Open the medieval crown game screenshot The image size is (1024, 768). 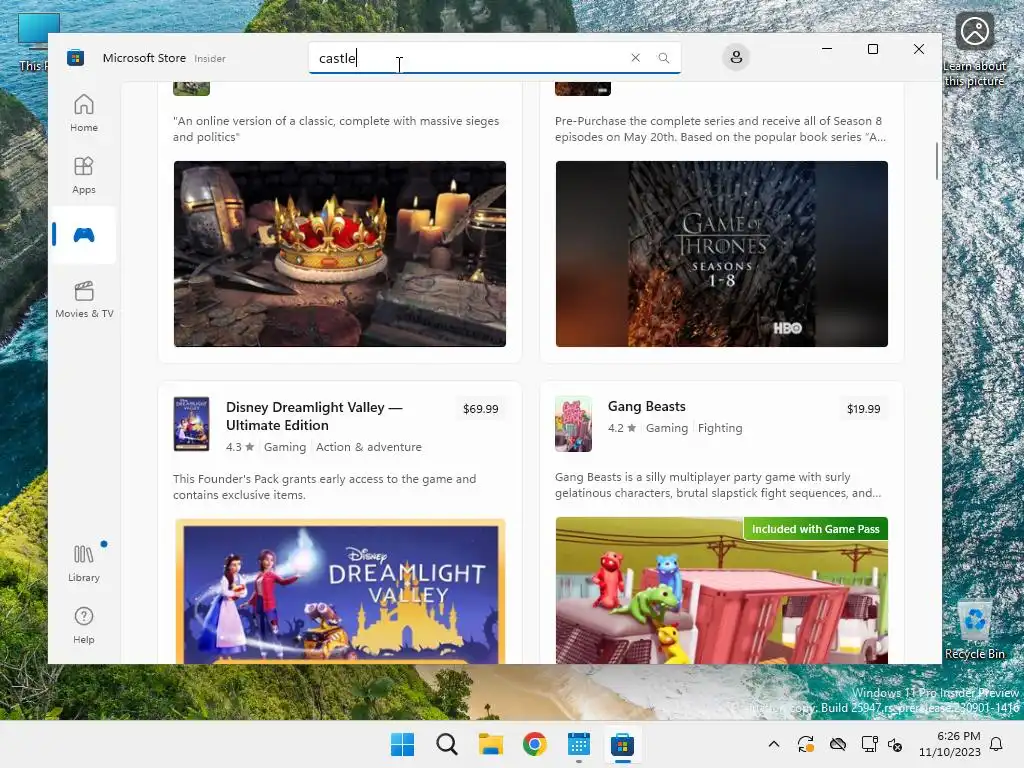point(340,253)
